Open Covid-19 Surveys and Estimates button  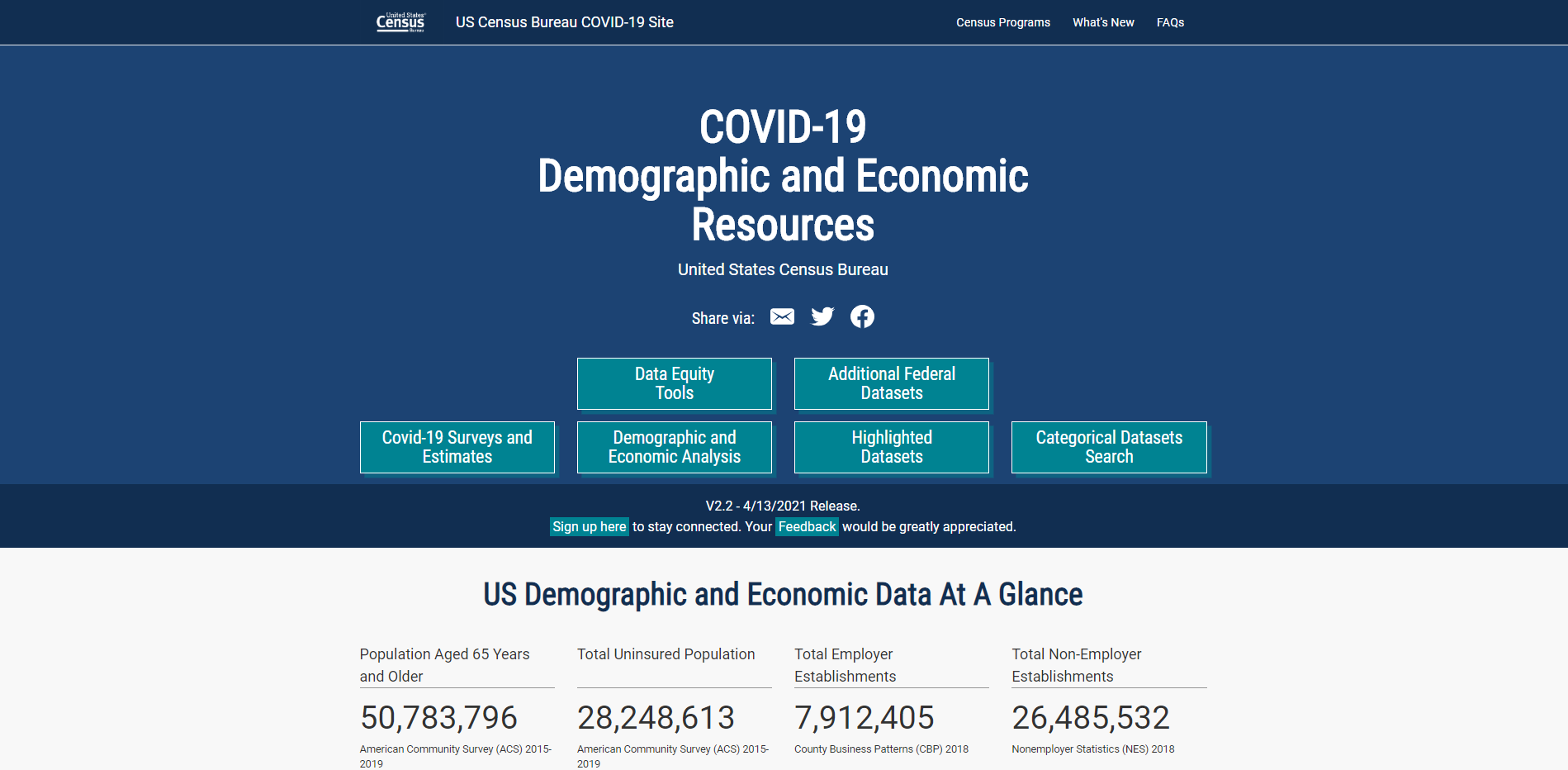pos(457,447)
